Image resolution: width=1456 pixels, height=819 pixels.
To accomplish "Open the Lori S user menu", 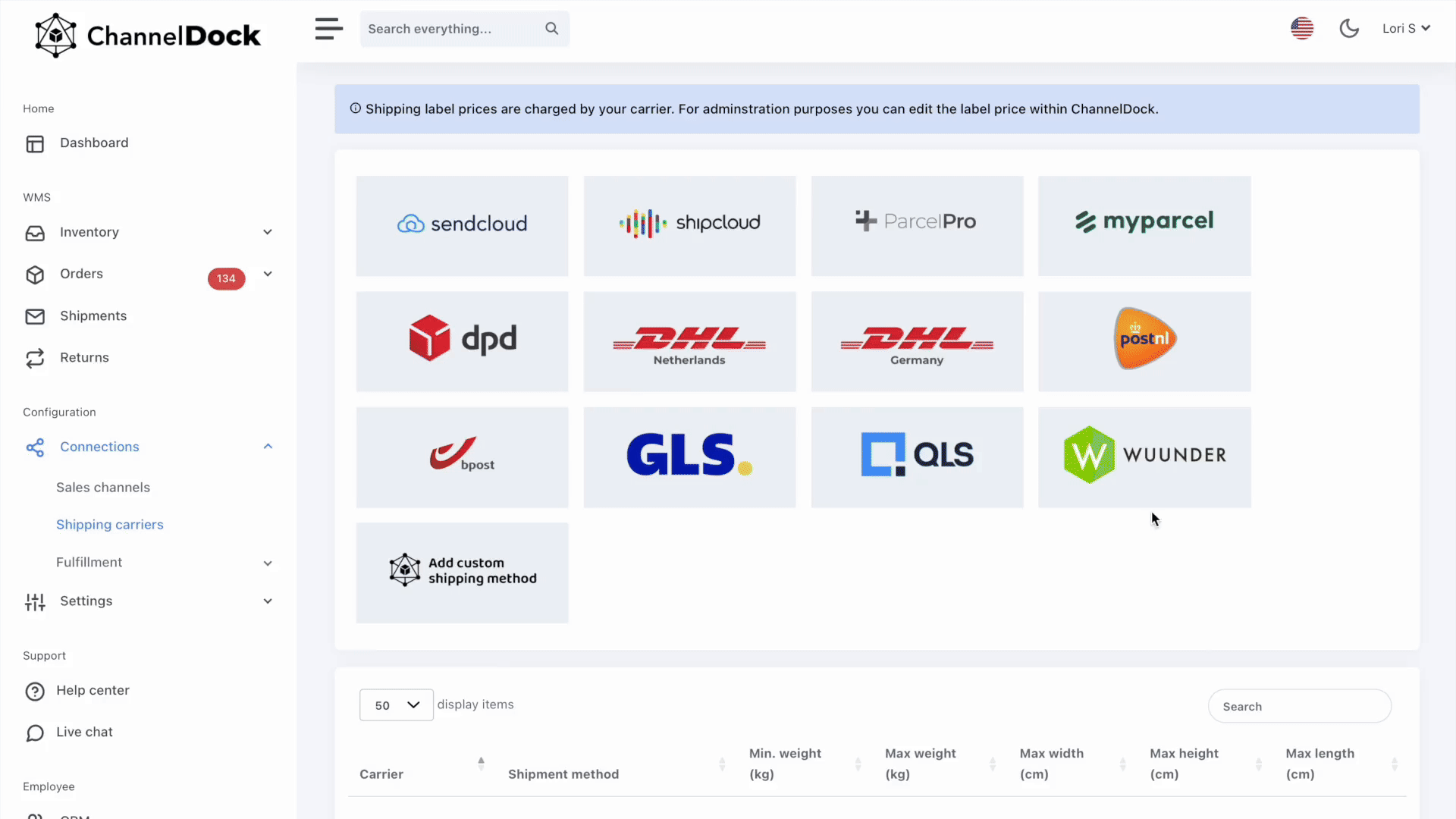I will point(1406,28).
